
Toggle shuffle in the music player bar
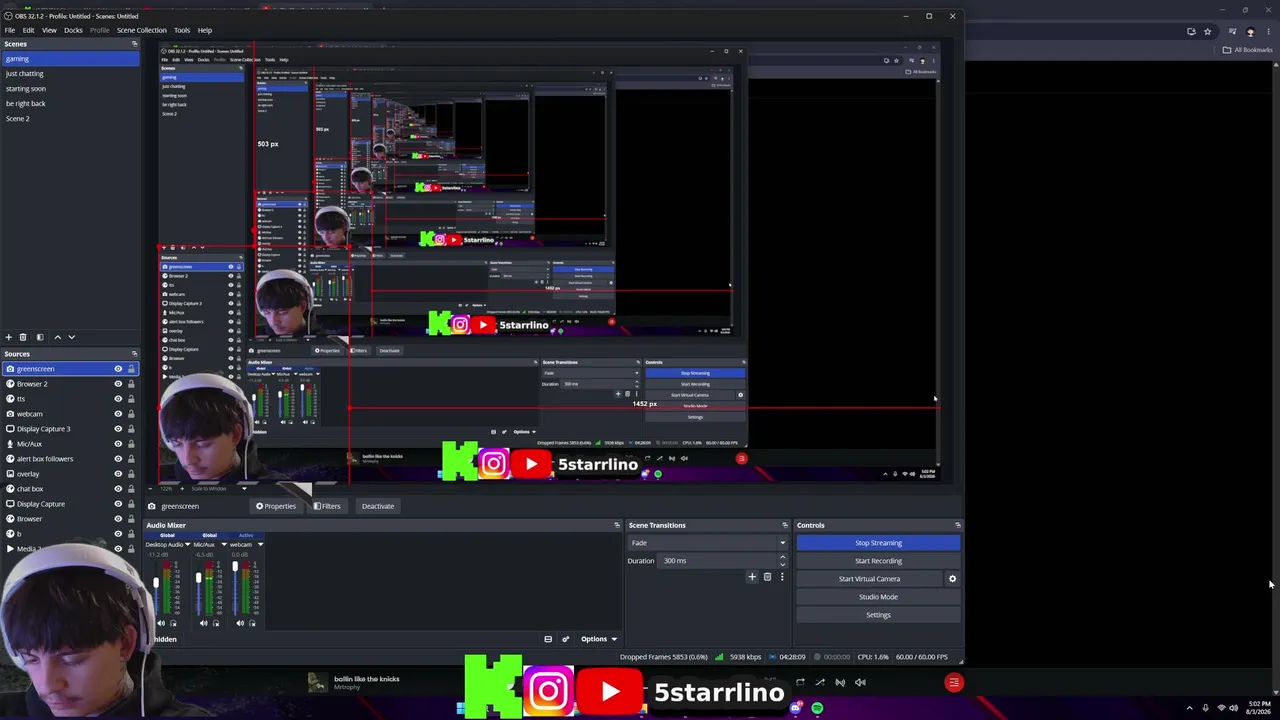[820, 683]
